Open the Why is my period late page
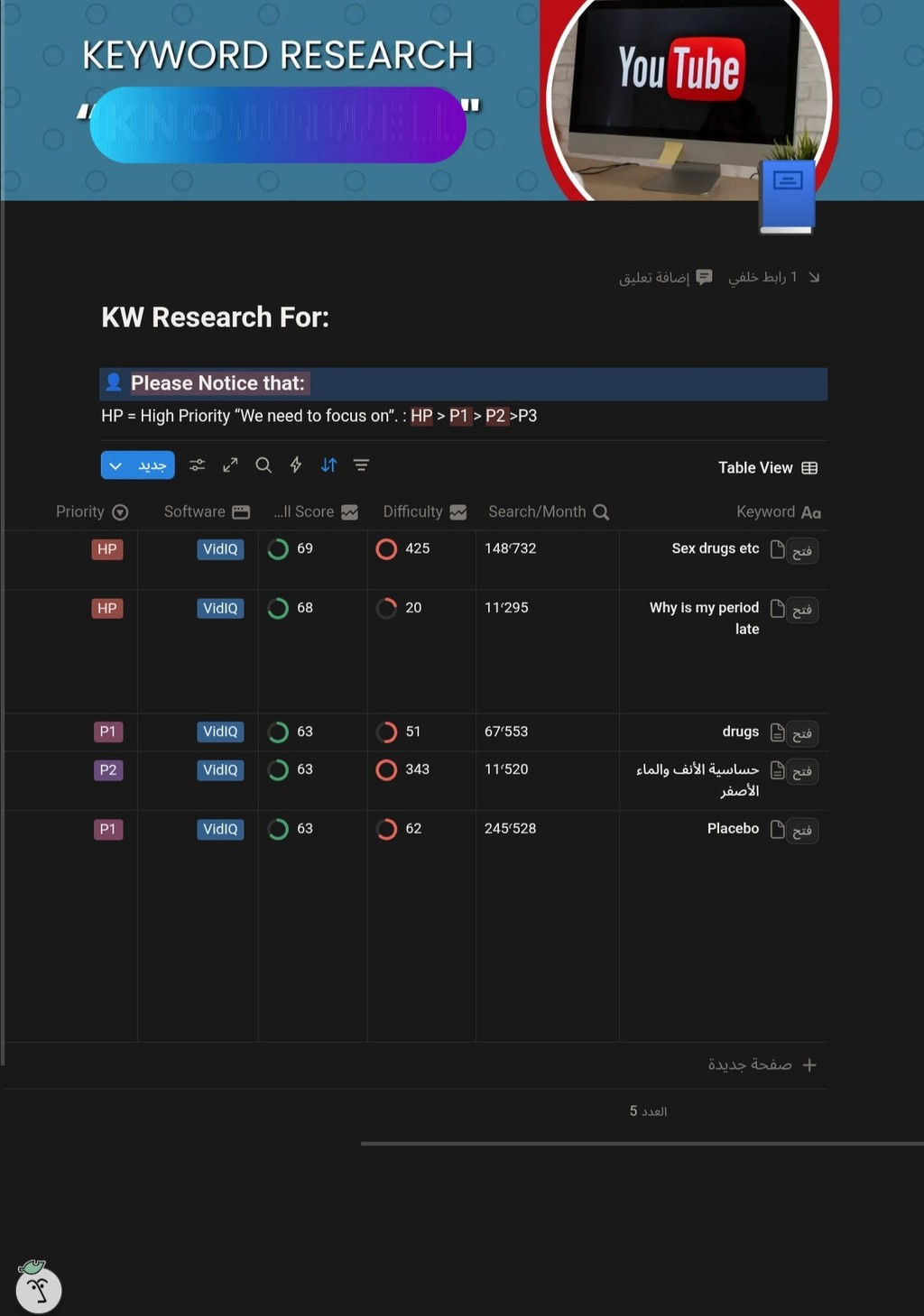 click(802, 611)
